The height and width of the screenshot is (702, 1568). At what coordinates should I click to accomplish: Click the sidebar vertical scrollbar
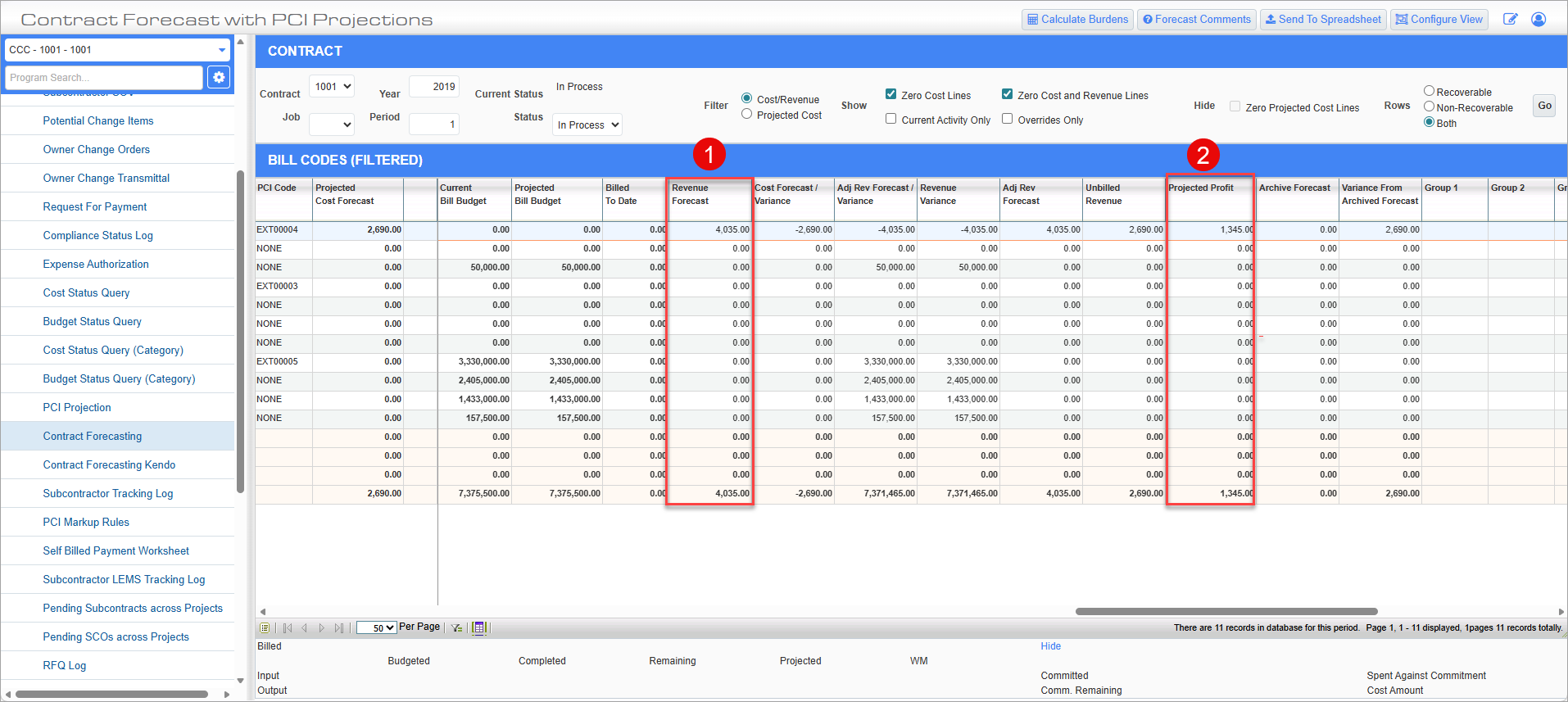tap(240, 331)
